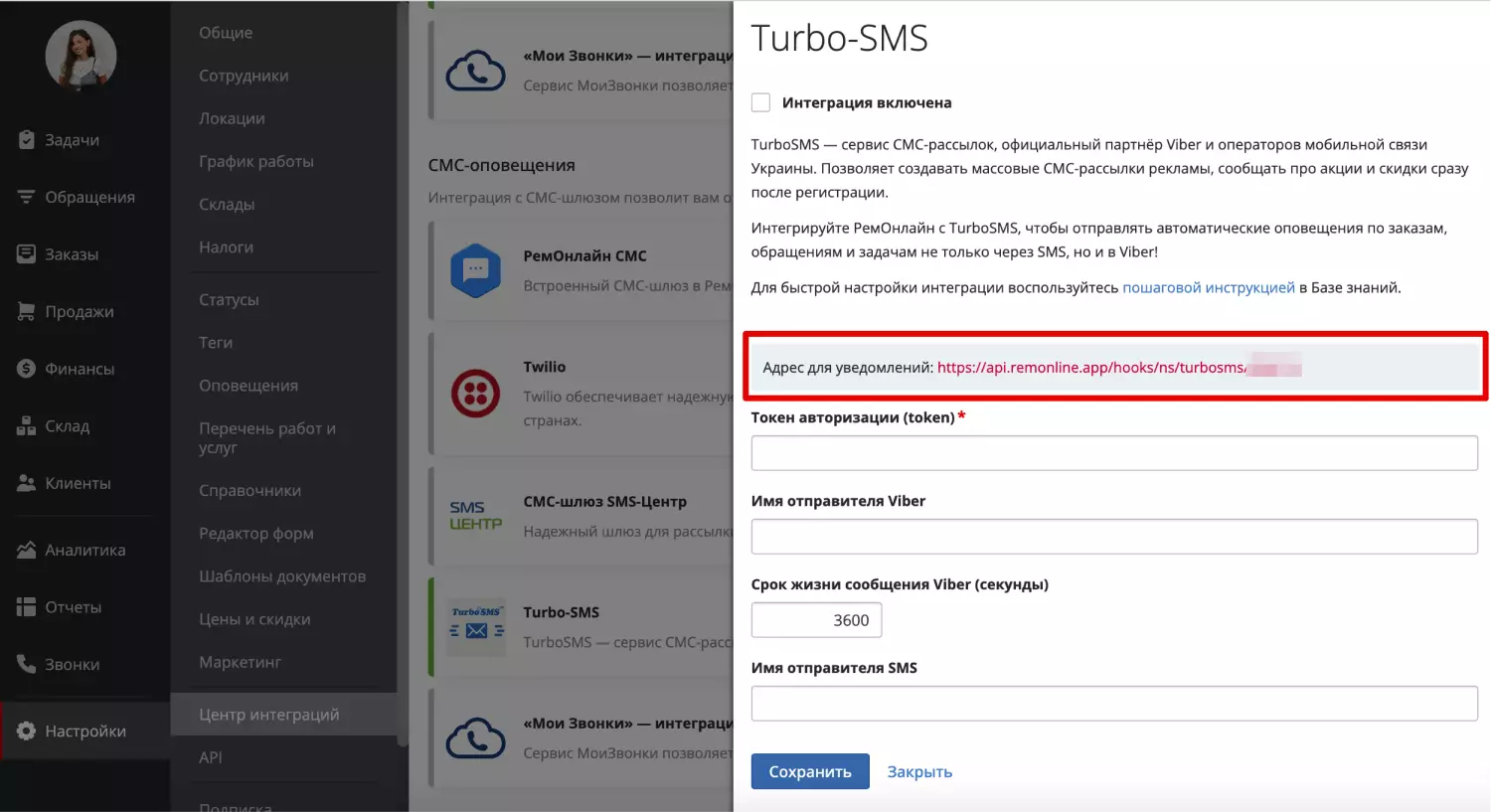Select Теги in the settings submenu

coord(216,342)
